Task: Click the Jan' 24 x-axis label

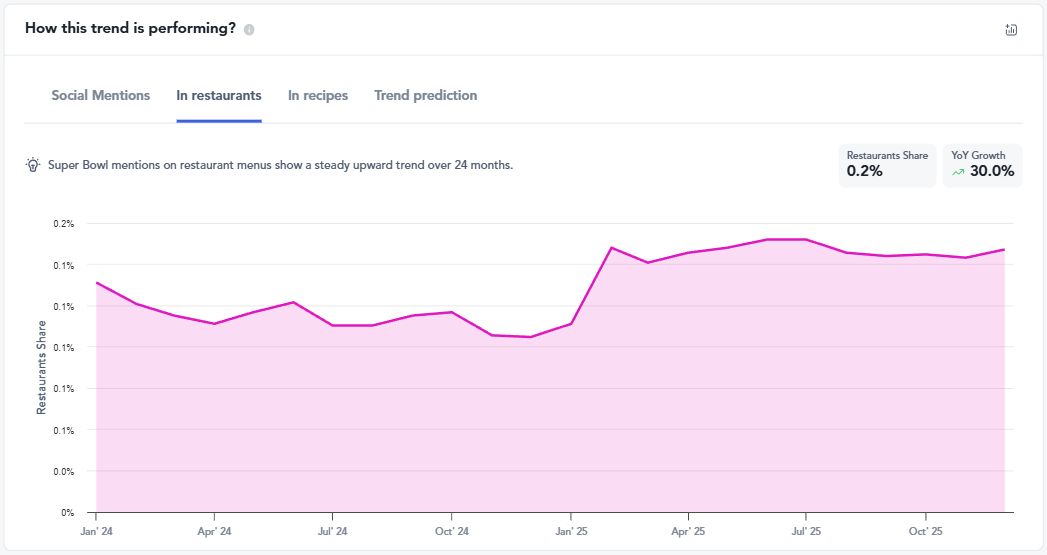Action: [96, 531]
